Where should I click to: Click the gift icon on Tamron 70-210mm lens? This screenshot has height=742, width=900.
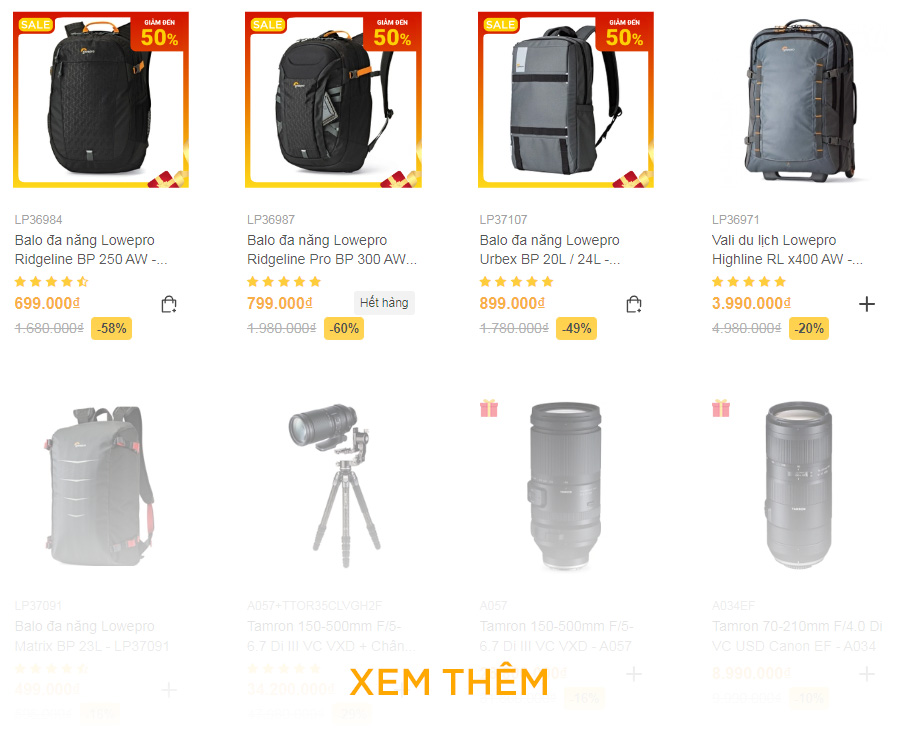721,408
